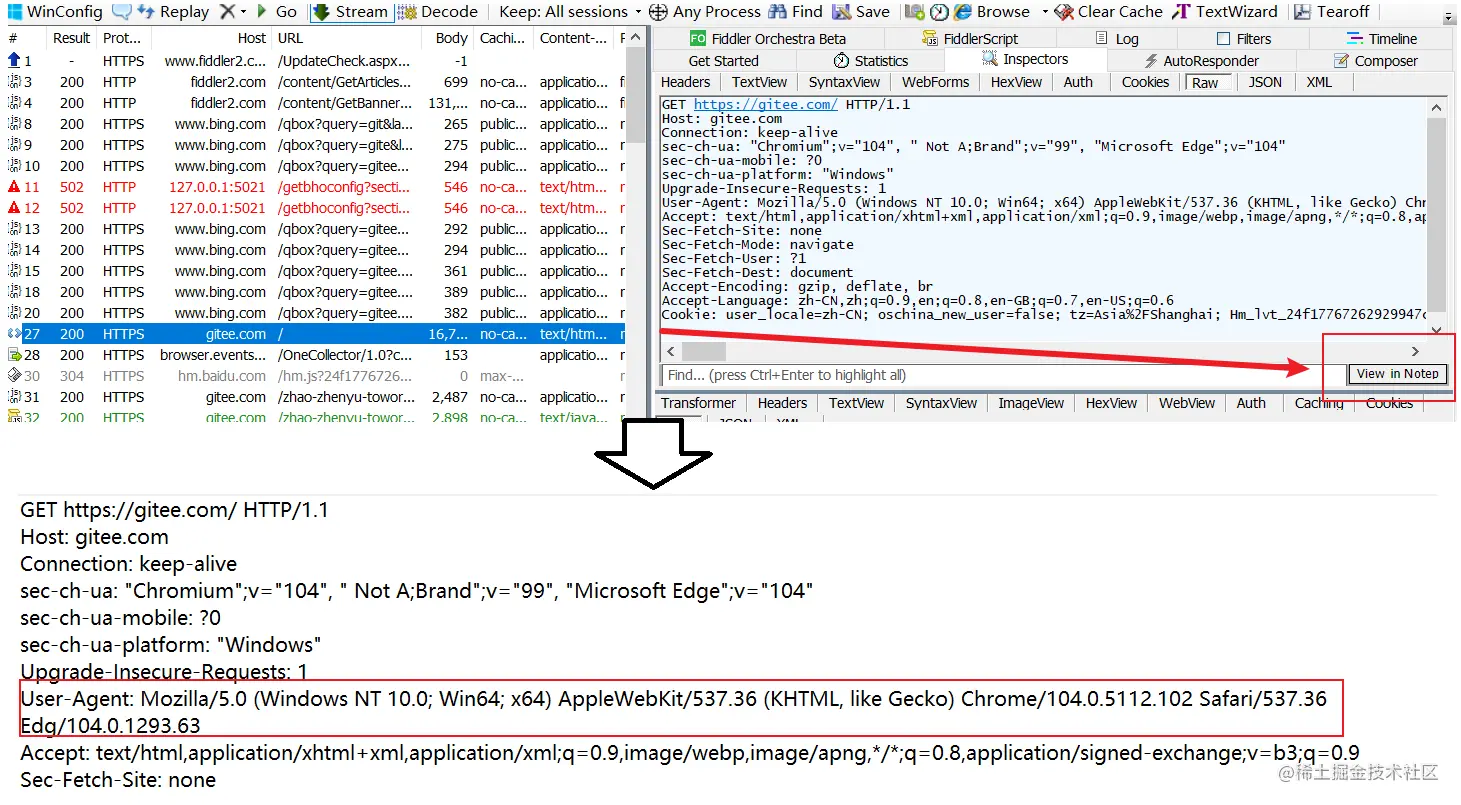This screenshot has height=805, width=1461.
Task: Switch to the Statistics tab
Action: pyautogui.click(x=870, y=61)
